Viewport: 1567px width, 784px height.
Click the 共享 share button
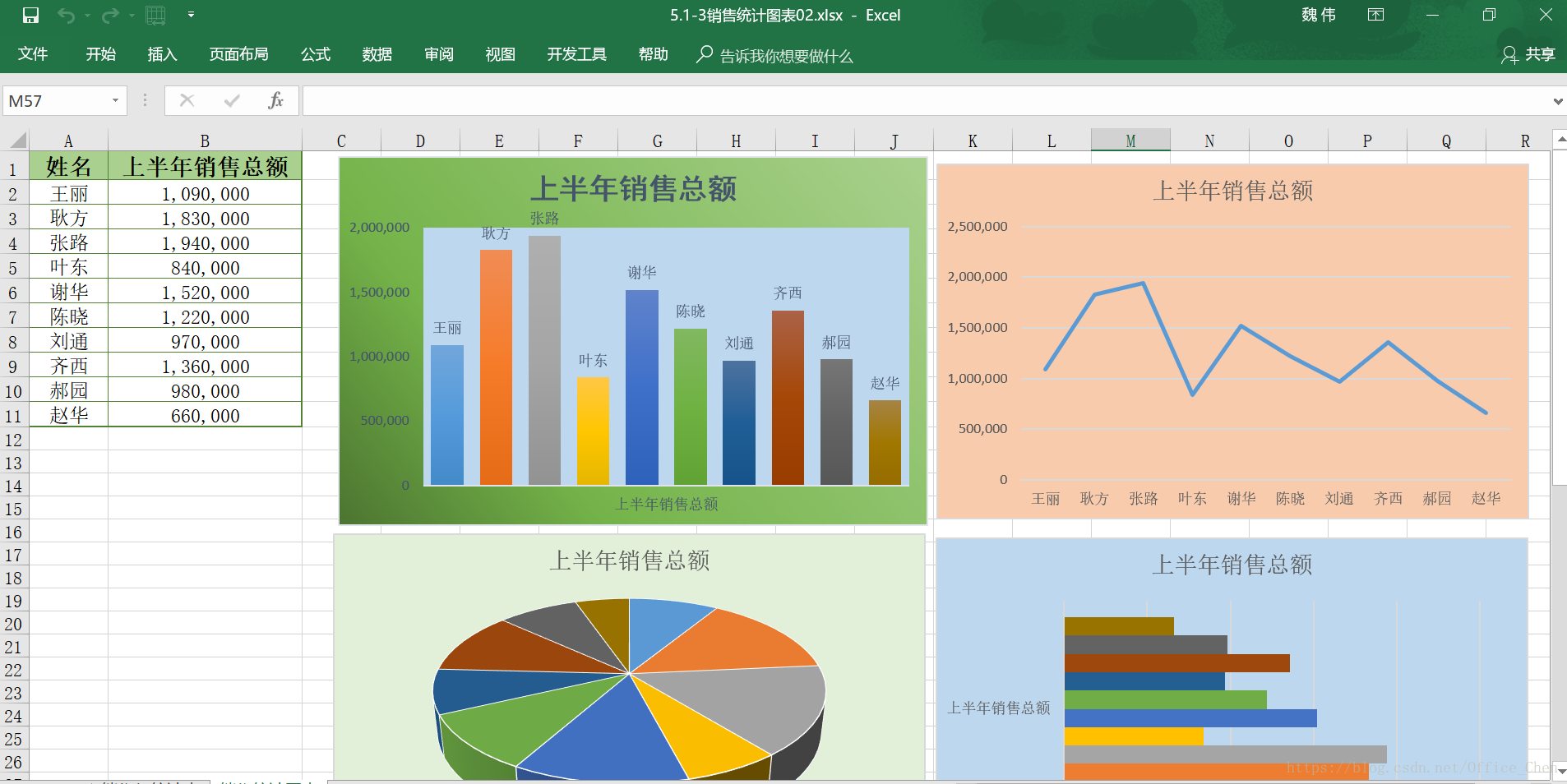click(x=1529, y=54)
